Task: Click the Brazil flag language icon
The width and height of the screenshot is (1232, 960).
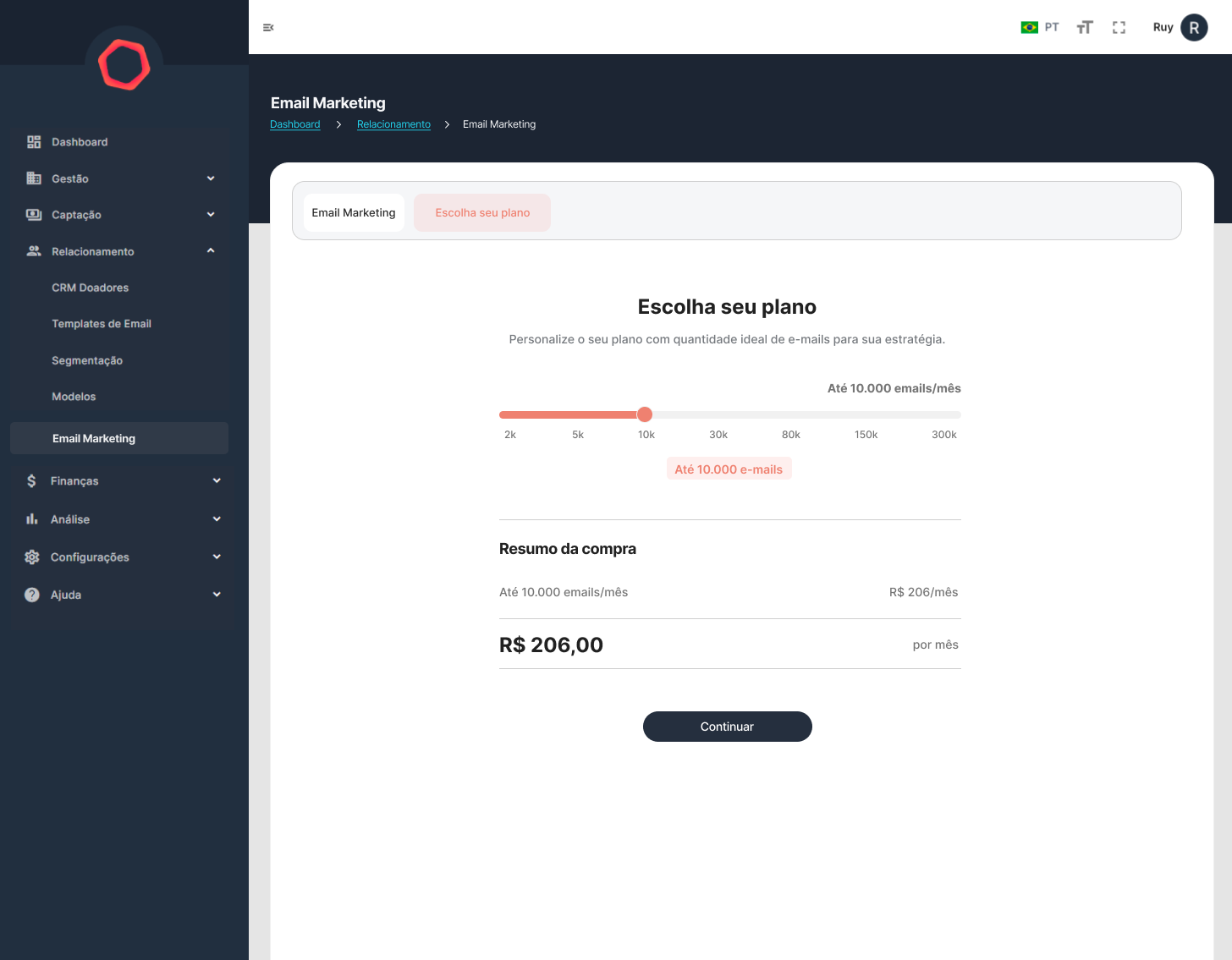Action: [1029, 28]
